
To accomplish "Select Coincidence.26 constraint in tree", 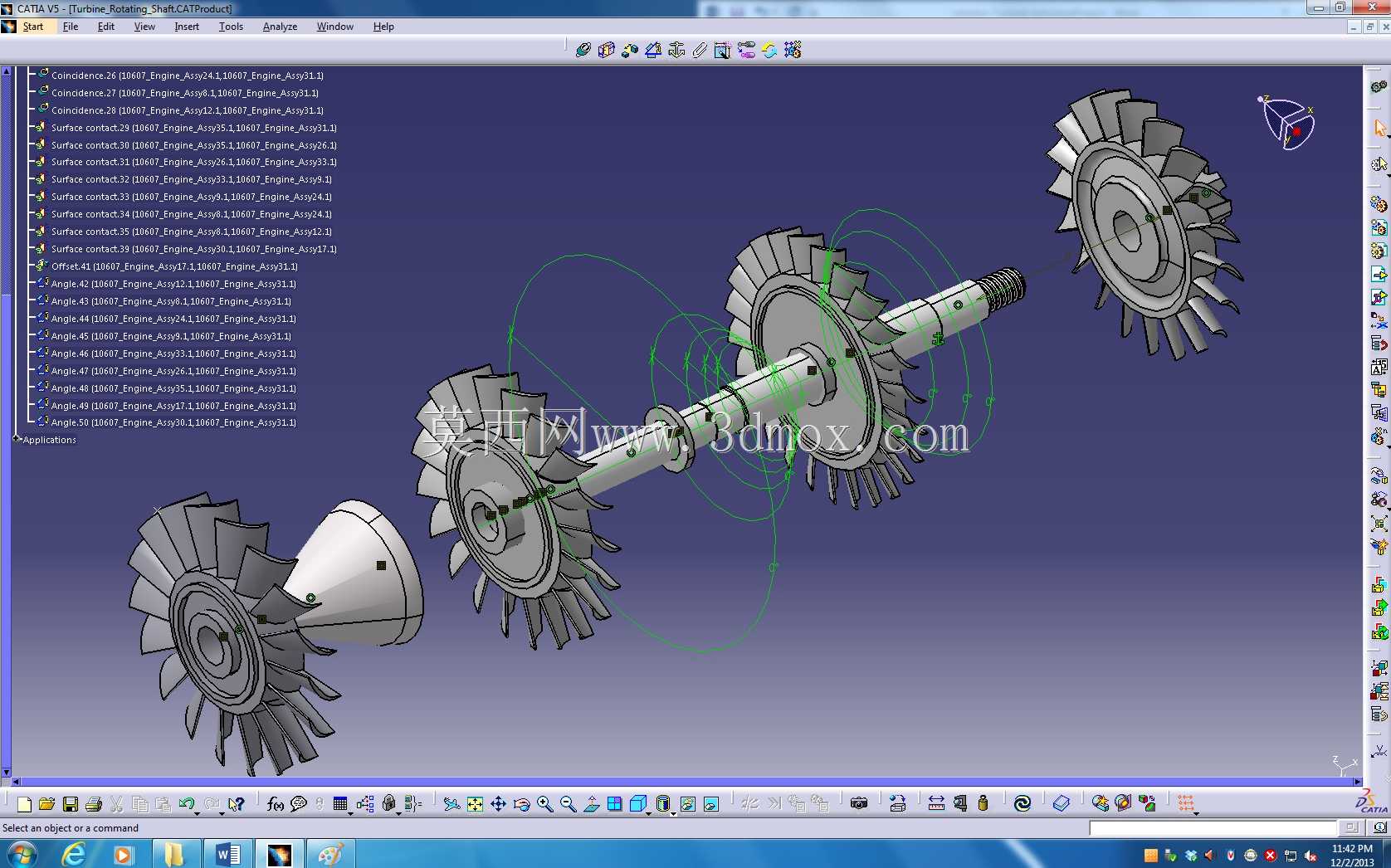I will 187,76.
